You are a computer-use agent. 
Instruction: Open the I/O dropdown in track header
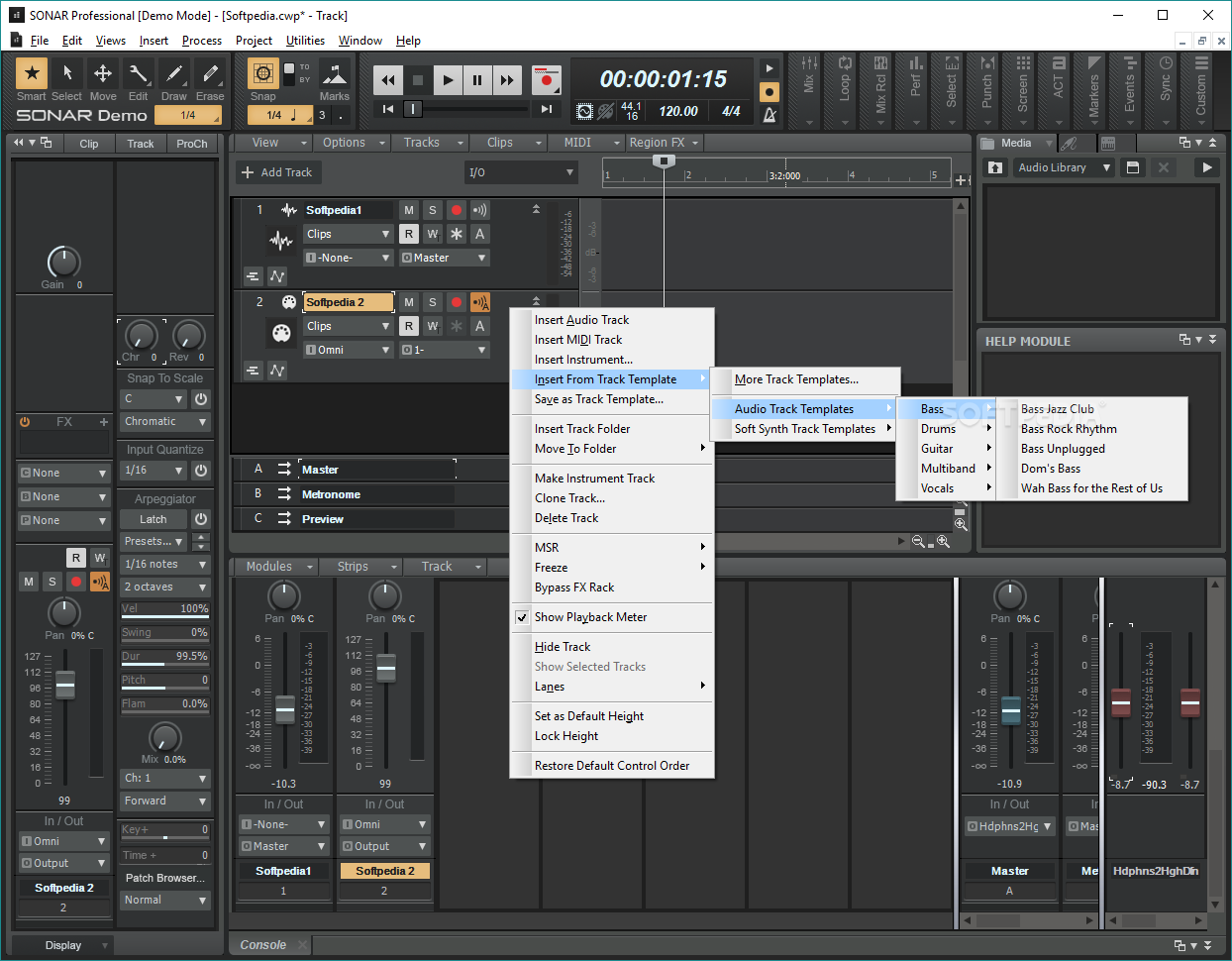click(x=521, y=172)
